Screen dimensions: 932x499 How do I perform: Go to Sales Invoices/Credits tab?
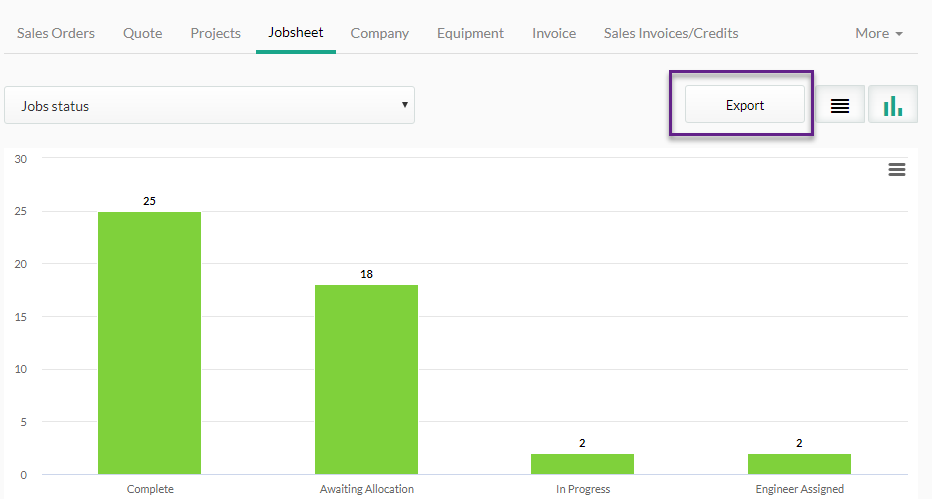click(671, 33)
